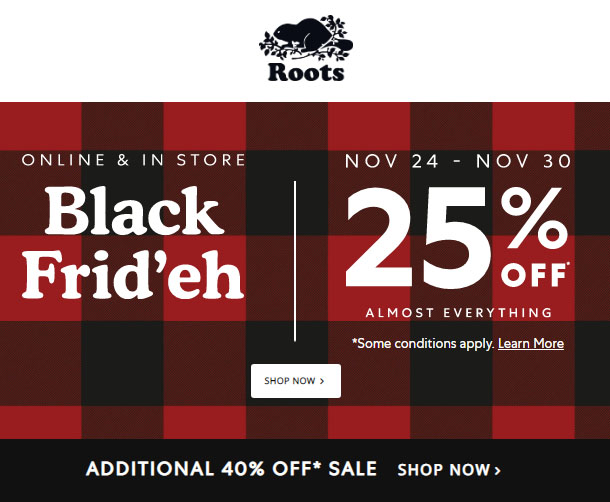Click chevron arrow inside white Shop Now button
This screenshot has height=502, width=610.
point(322,381)
